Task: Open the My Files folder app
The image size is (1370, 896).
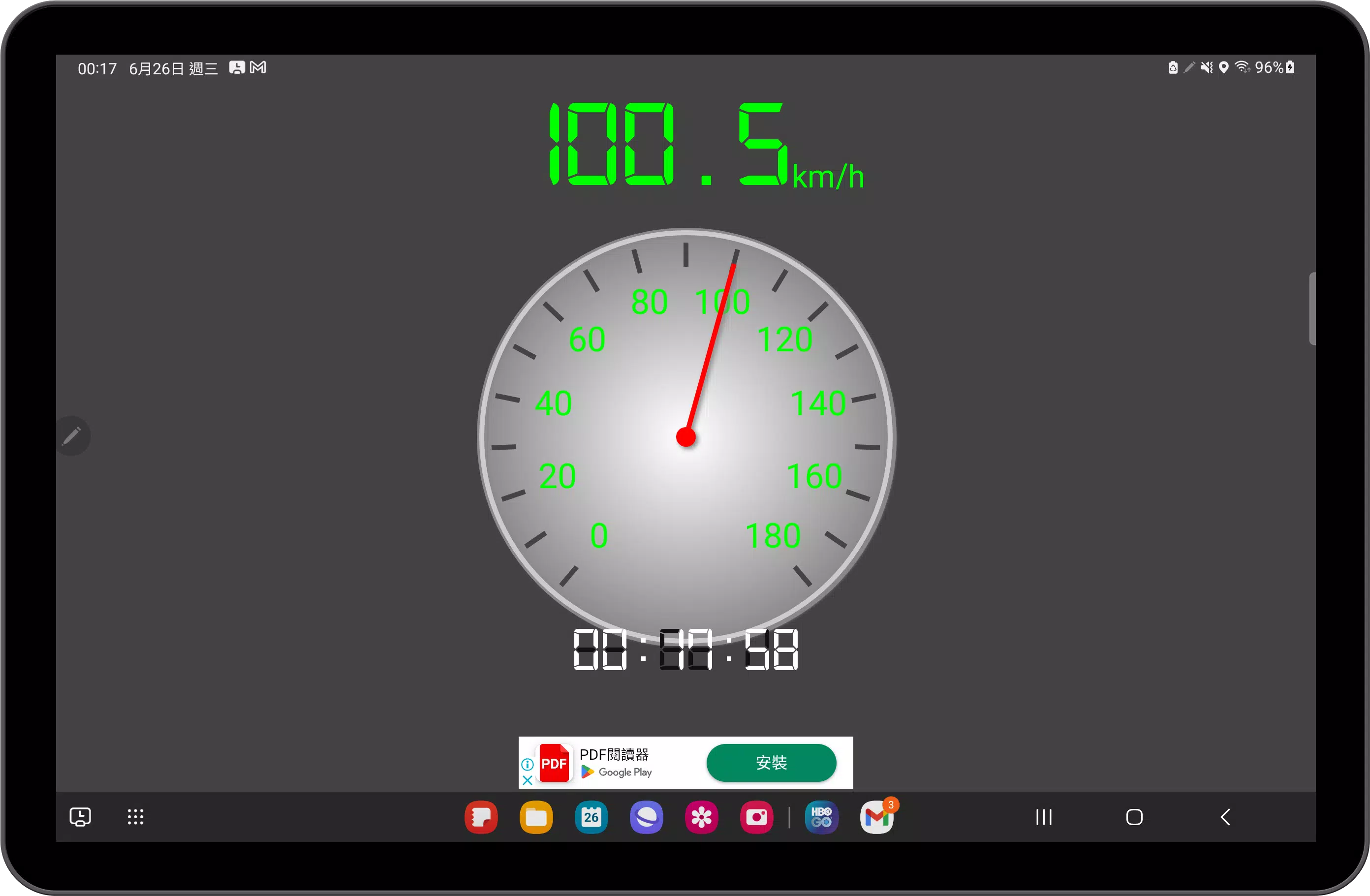Action: click(536, 817)
